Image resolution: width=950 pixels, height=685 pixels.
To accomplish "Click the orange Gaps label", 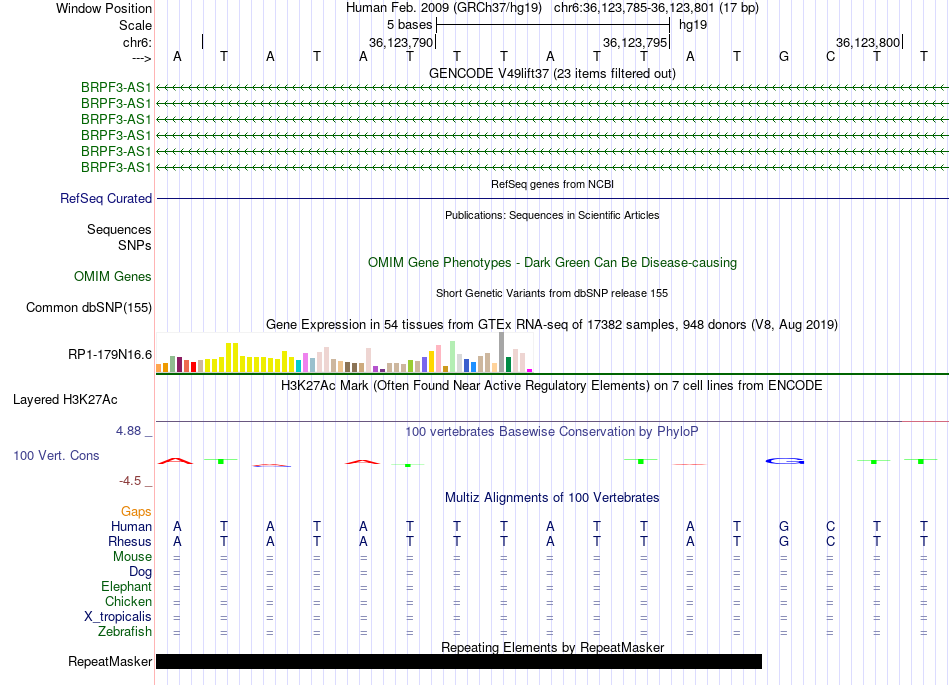I will tap(136, 512).
